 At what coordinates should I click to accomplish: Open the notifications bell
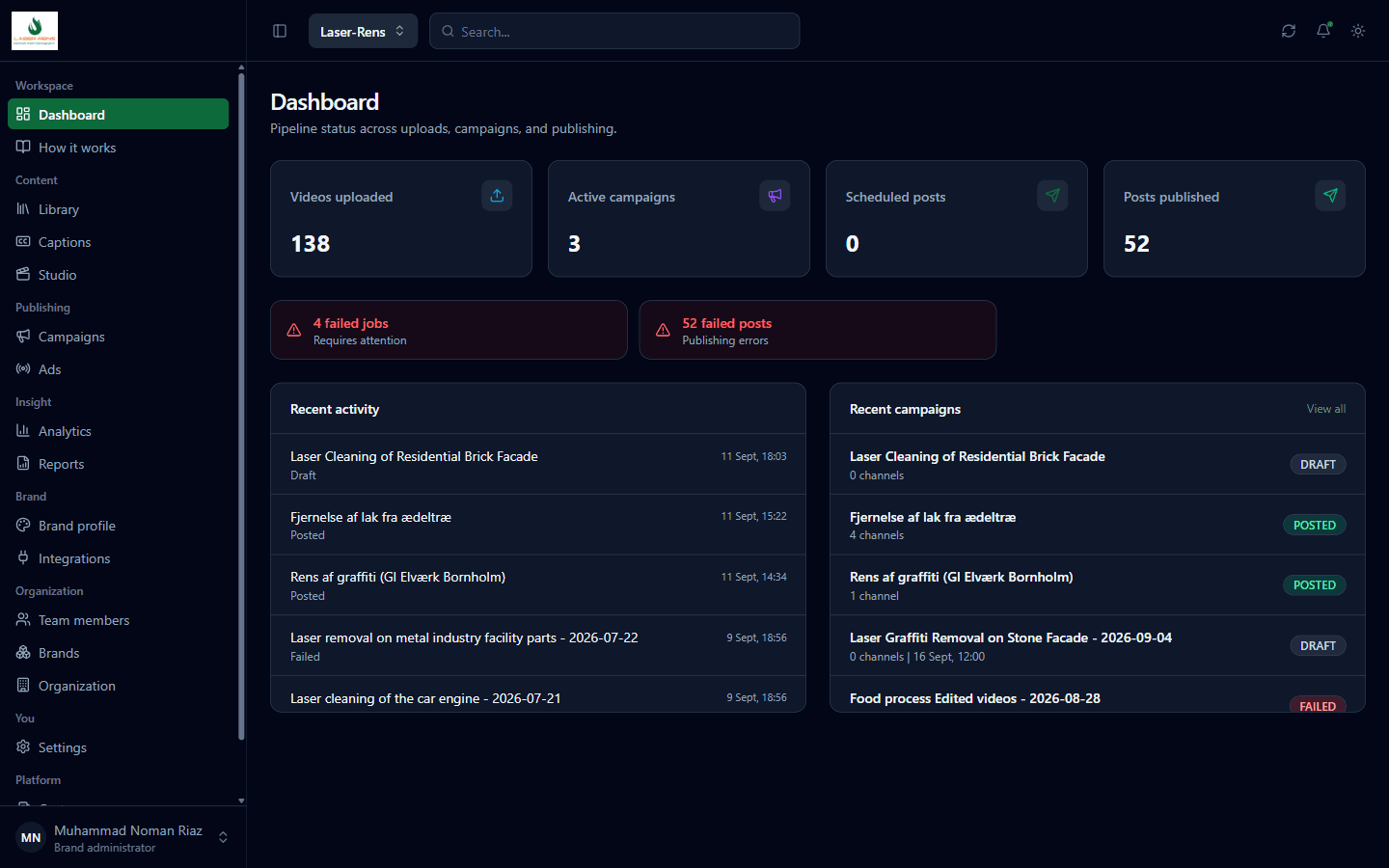click(x=1323, y=31)
